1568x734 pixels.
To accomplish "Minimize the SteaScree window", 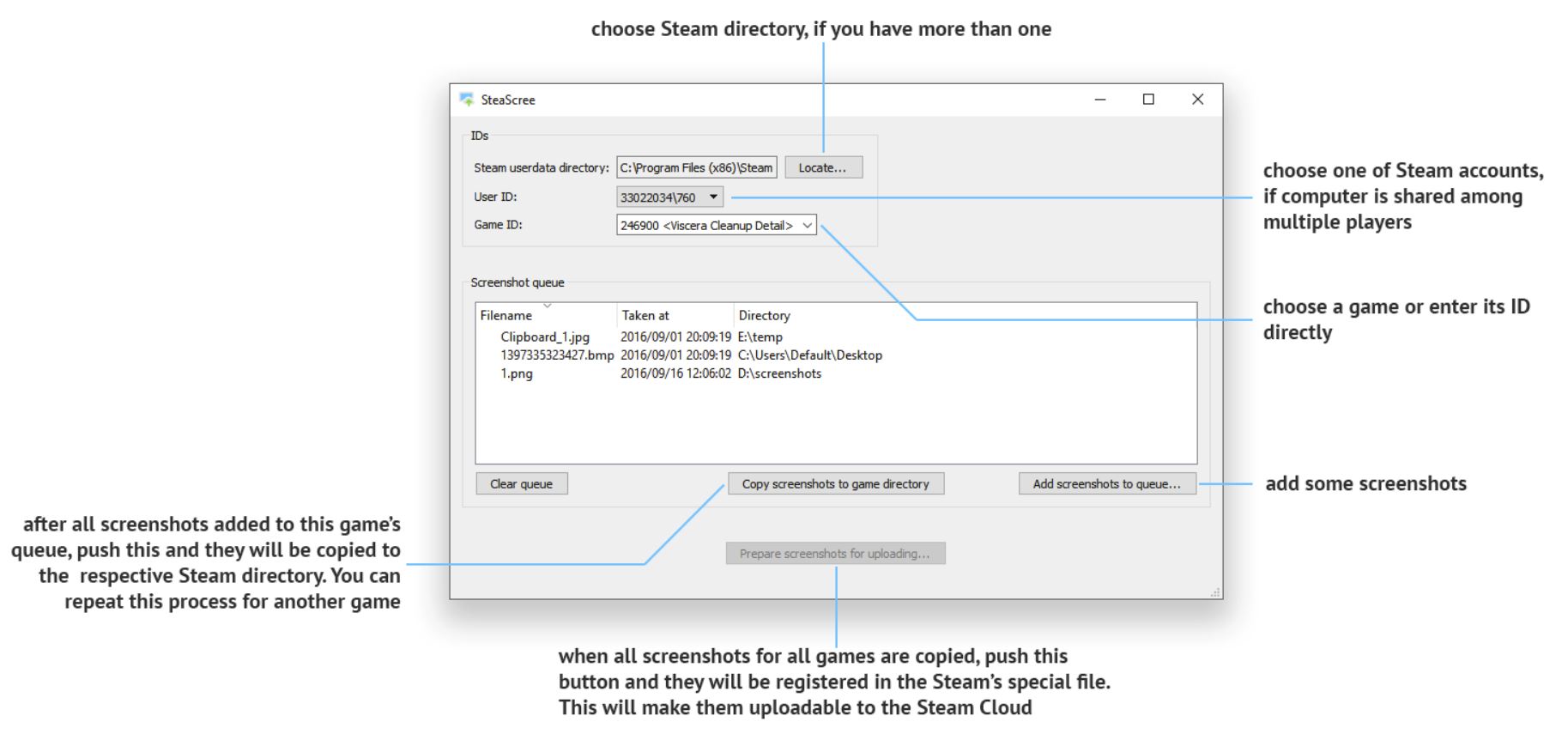I will pos(1100,100).
